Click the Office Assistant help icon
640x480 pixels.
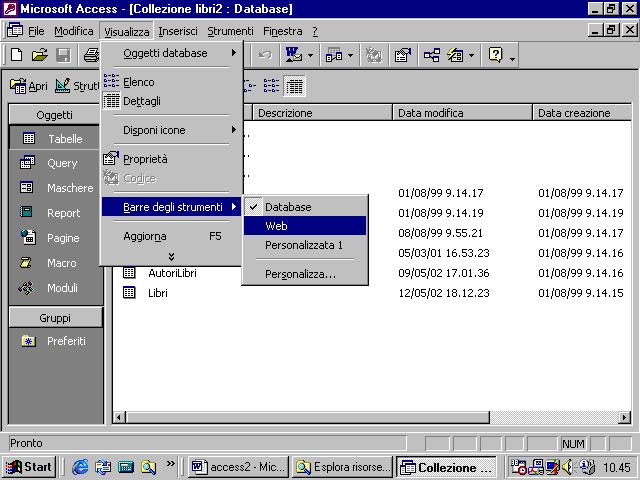pyautogui.click(x=495, y=55)
